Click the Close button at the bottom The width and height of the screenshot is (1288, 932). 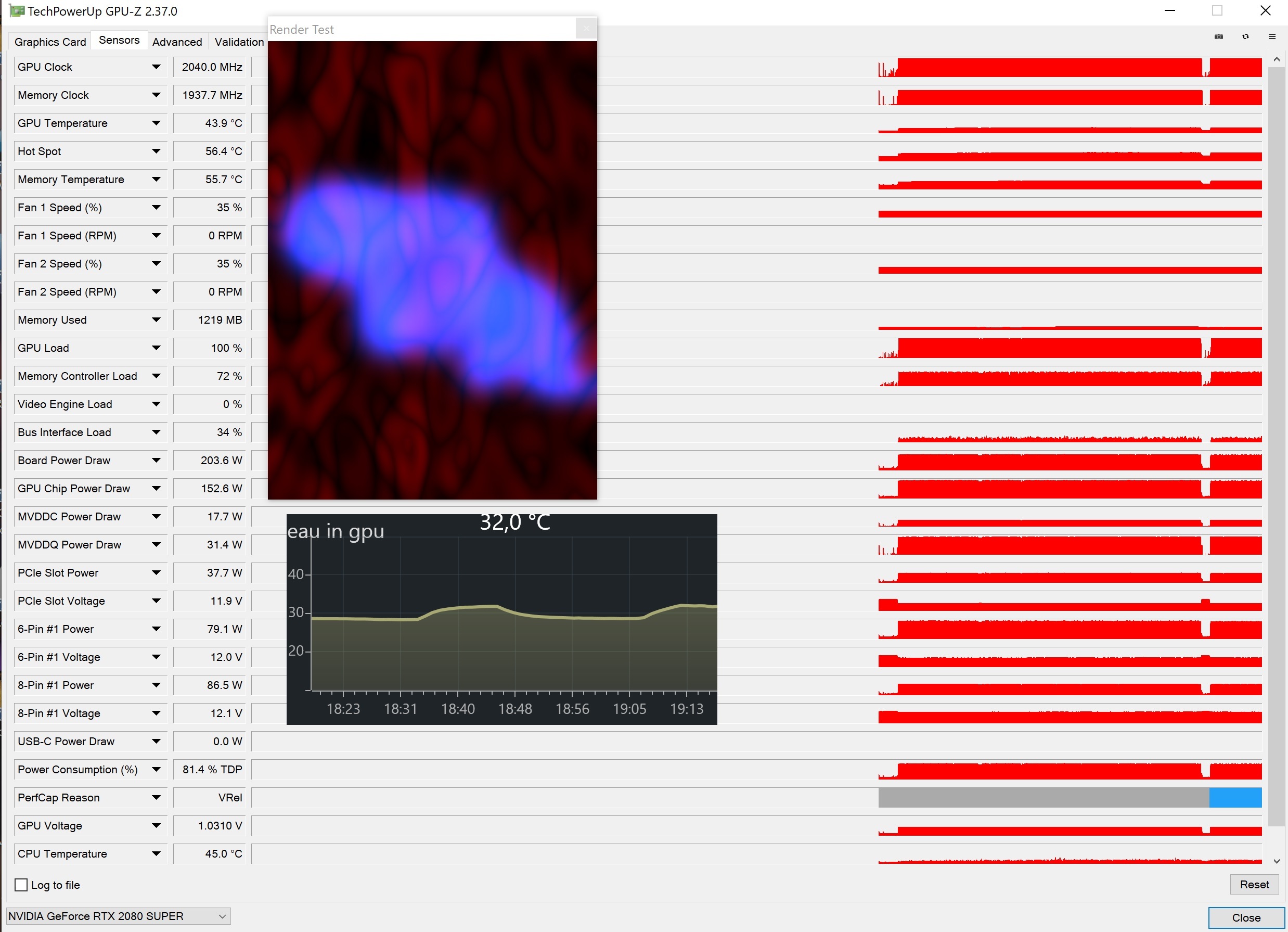coord(1246,918)
